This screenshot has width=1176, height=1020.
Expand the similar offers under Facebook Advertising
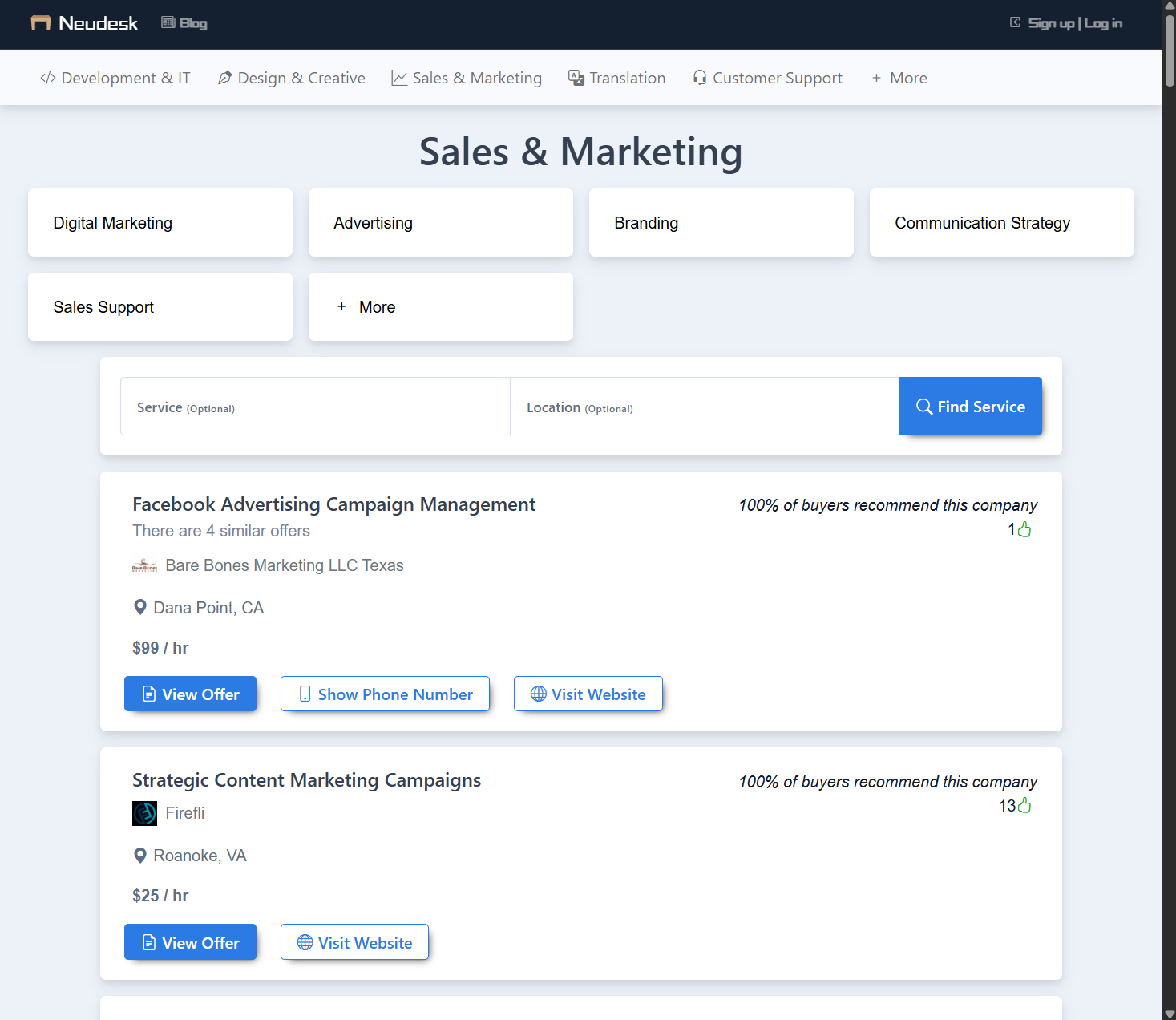tap(220, 531)
